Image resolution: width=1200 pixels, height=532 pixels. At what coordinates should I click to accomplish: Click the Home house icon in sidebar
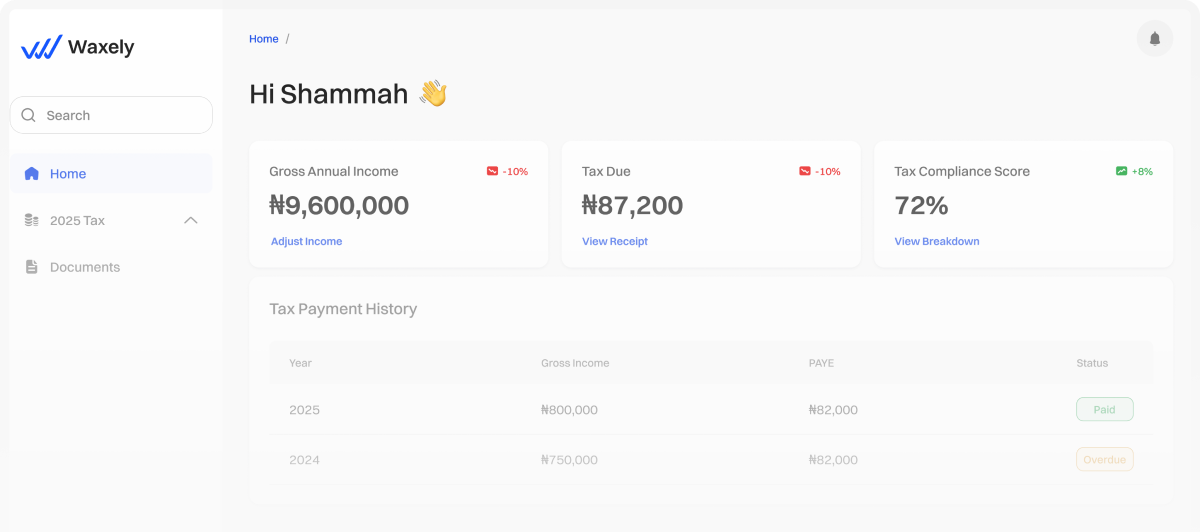tap(32, 174)
